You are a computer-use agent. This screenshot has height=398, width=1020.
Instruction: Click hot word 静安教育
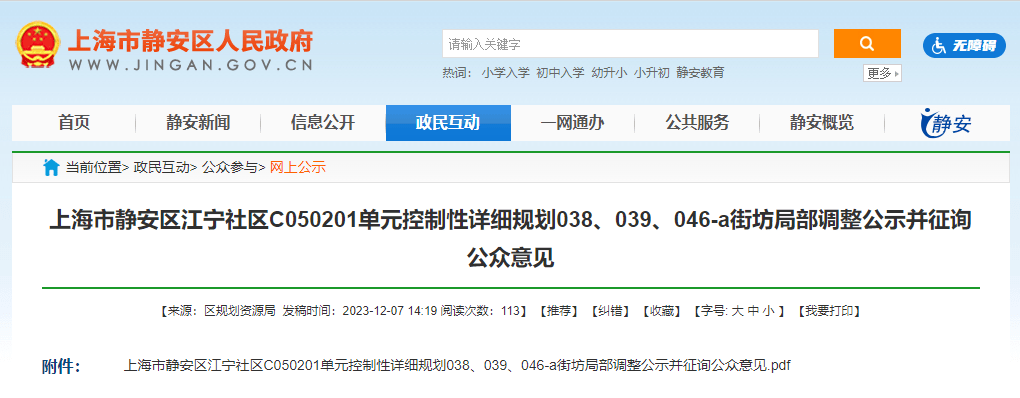(700, 73)
